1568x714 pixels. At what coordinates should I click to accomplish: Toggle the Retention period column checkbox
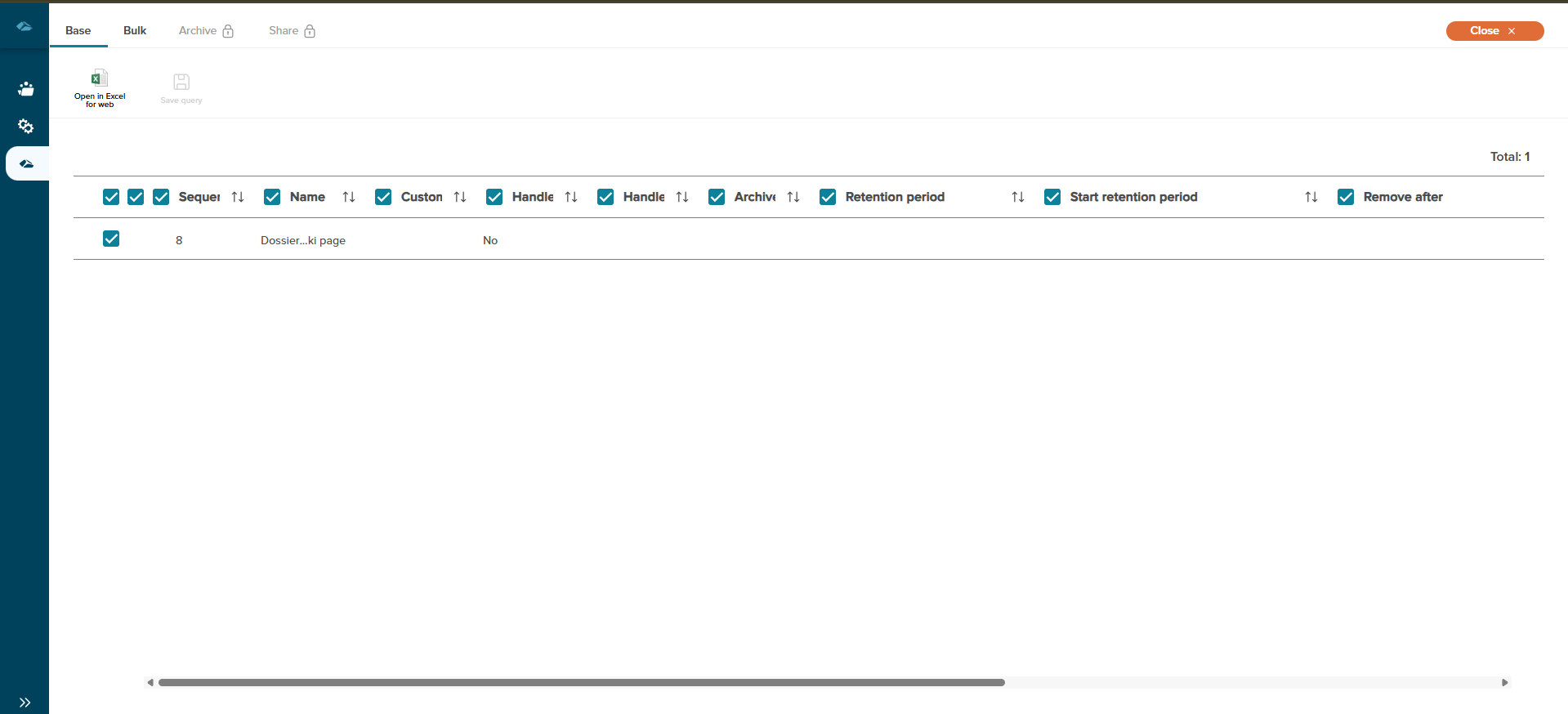828,197
